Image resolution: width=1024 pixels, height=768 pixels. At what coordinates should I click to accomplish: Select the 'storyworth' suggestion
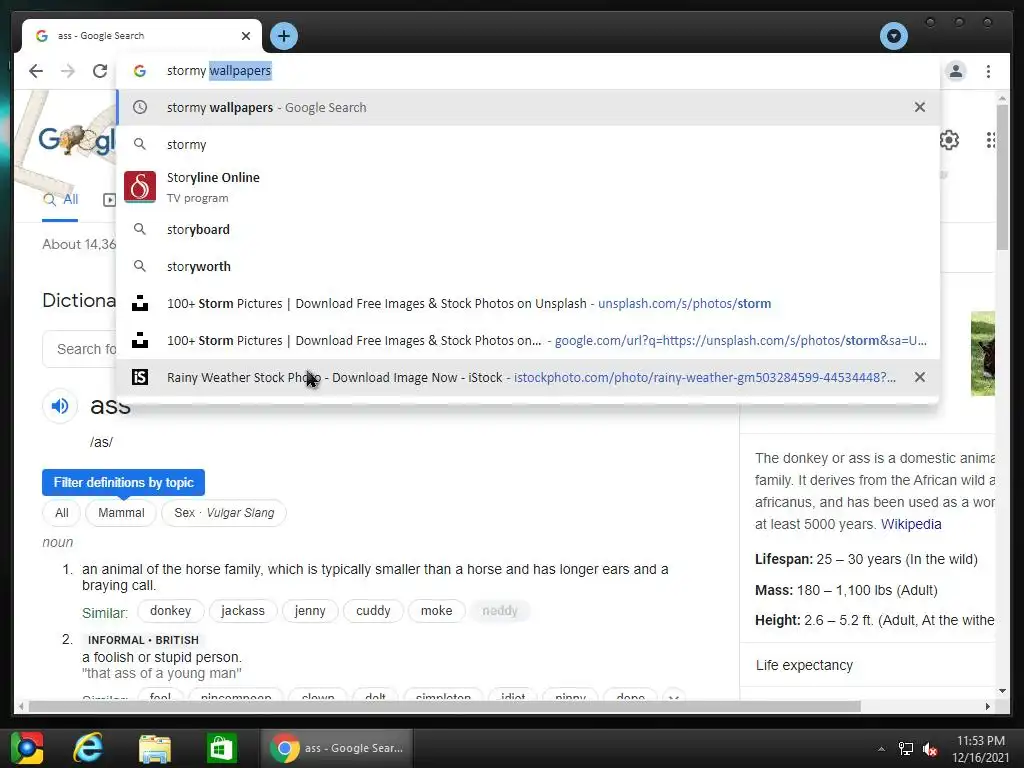click(x=528, y=266)
